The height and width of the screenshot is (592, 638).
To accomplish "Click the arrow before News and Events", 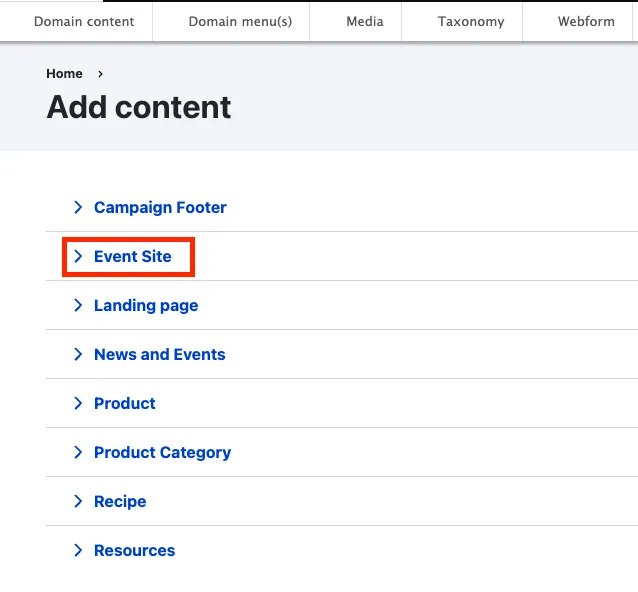I will tap(78, 354).
